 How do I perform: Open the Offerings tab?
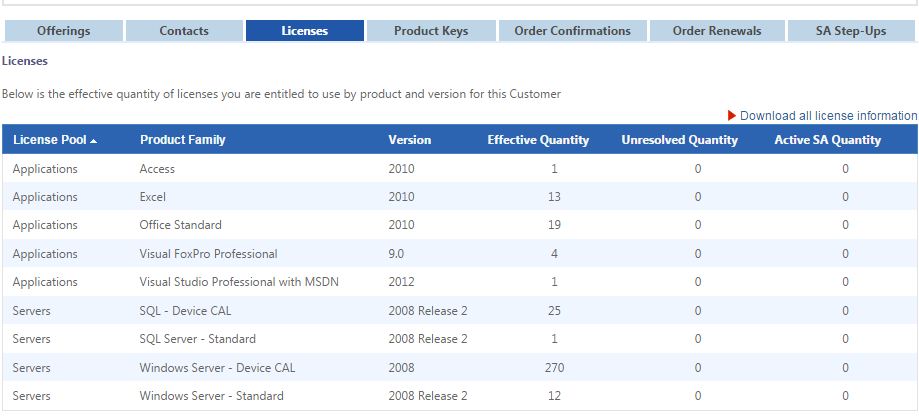pyautogui.click(x=64, y=31)
